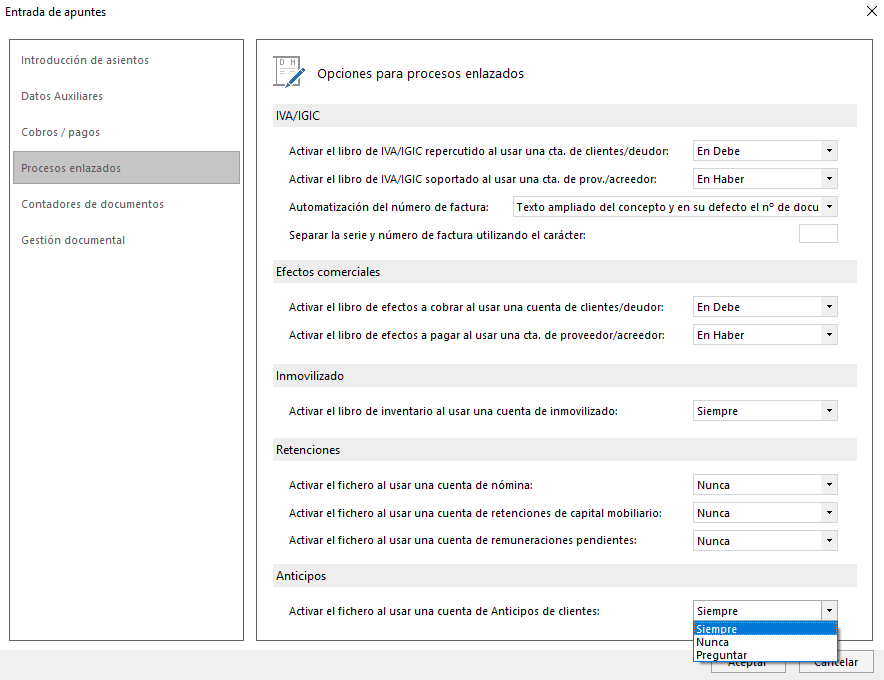
Task: Open IVA/IGIC soportado dropdown showing En Haber
Action: pyautogui.click(x=765, y=179)
